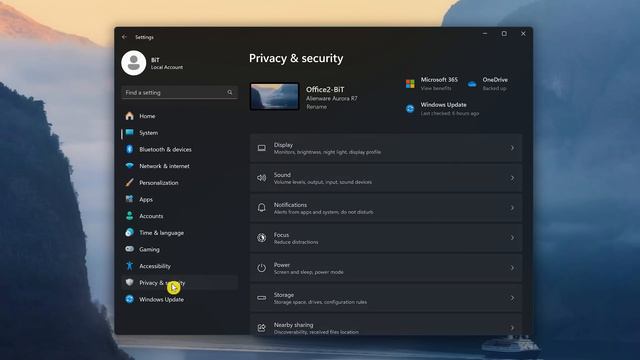Click OneDrive Backed up text
640x360 pixels.
click(x=494, y=88)
